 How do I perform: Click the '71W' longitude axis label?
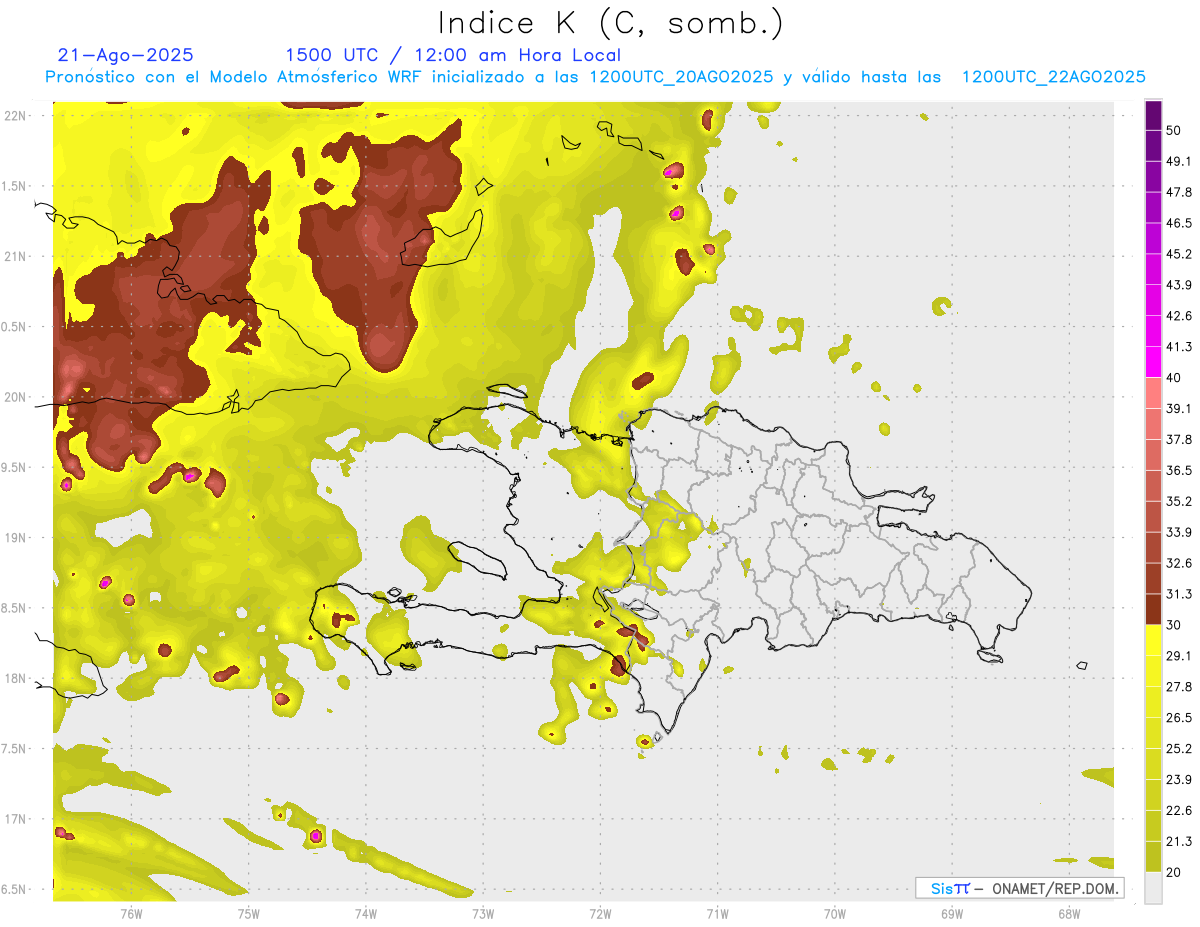[x=717, y=912]
